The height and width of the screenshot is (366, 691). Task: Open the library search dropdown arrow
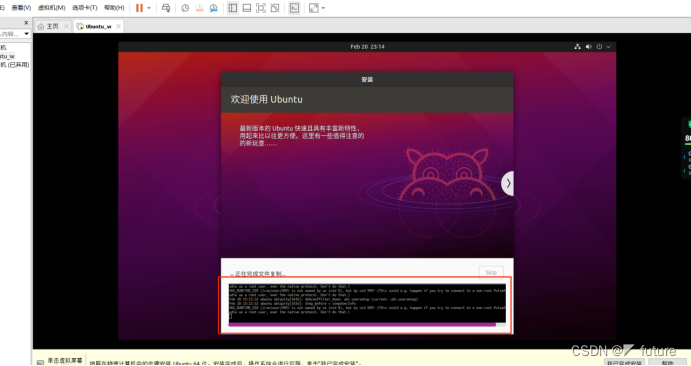(x=26, y=34)
